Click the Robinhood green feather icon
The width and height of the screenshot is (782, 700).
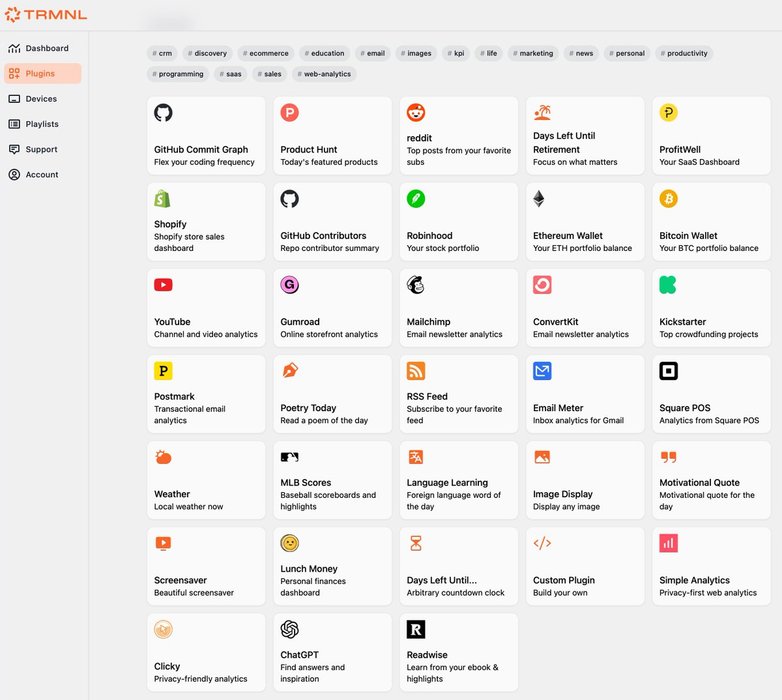(x=416, y=199)
